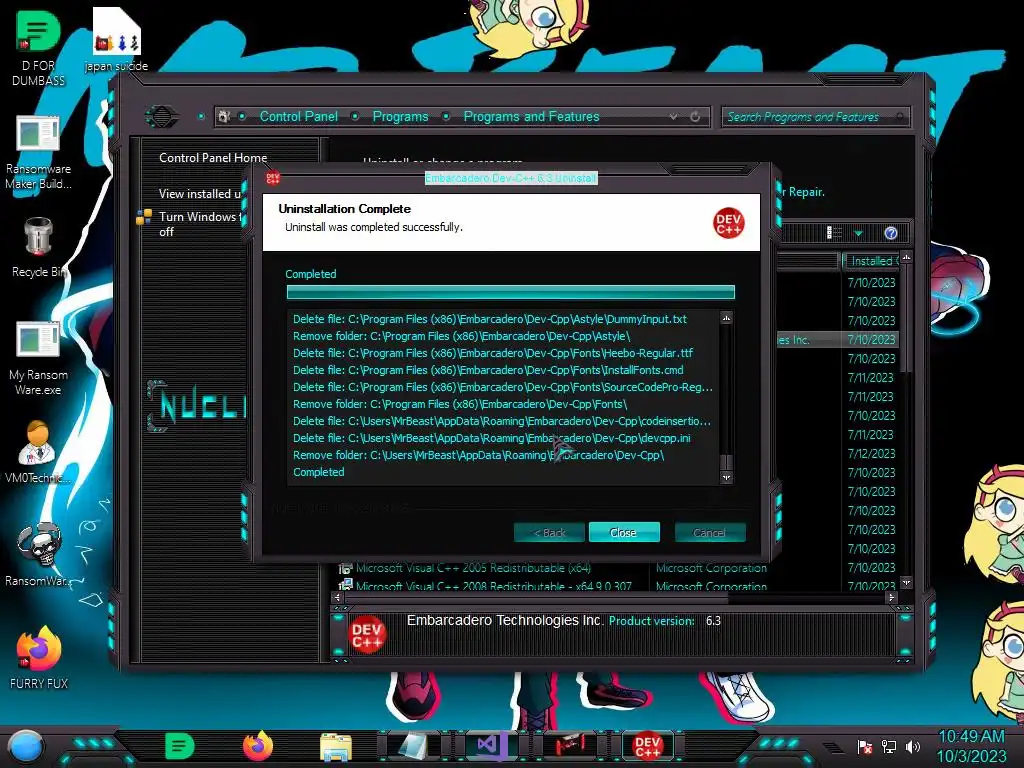Select Programs and Features breadcrumb

532,117
